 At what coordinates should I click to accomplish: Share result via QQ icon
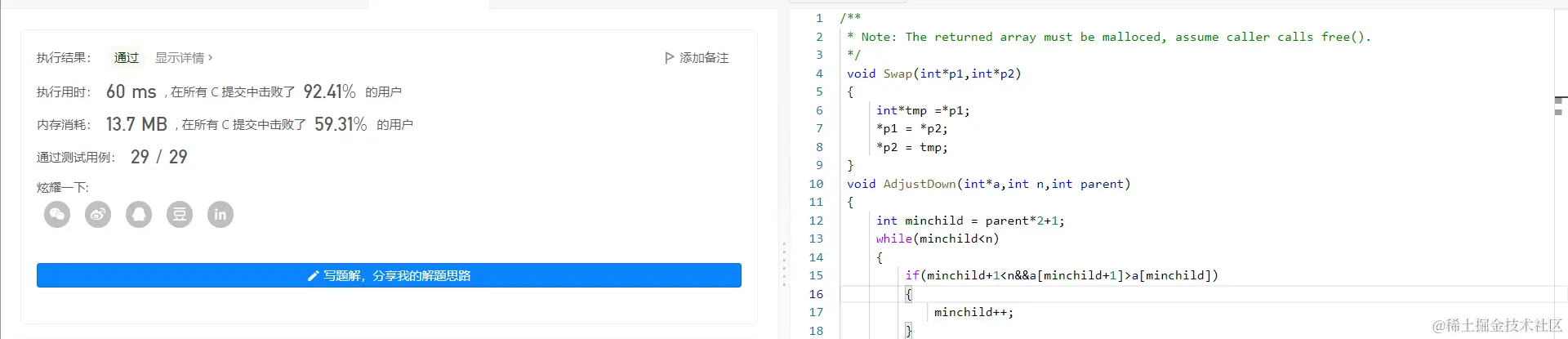[139, 215]
